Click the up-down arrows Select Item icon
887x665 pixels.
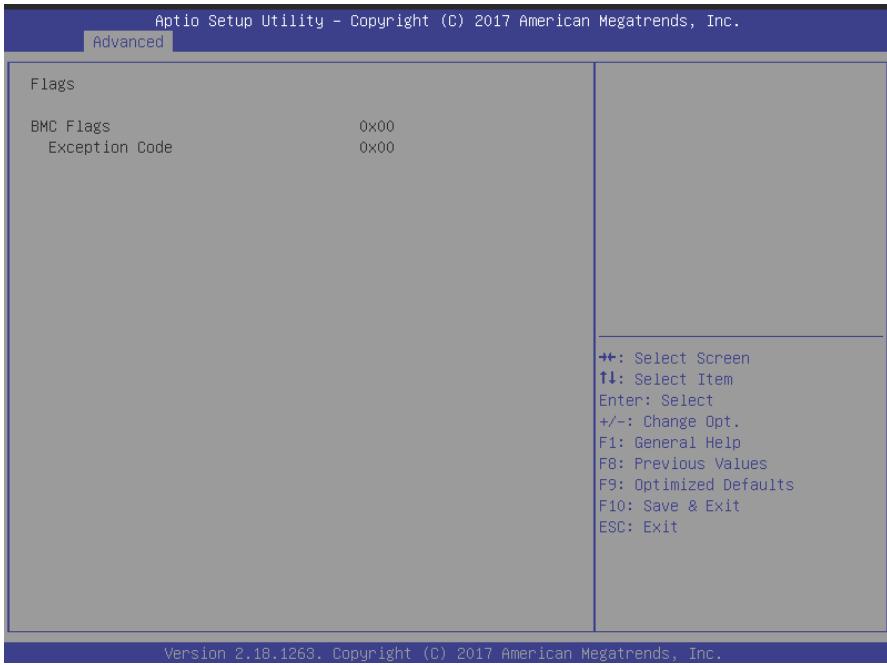[608, 379]
